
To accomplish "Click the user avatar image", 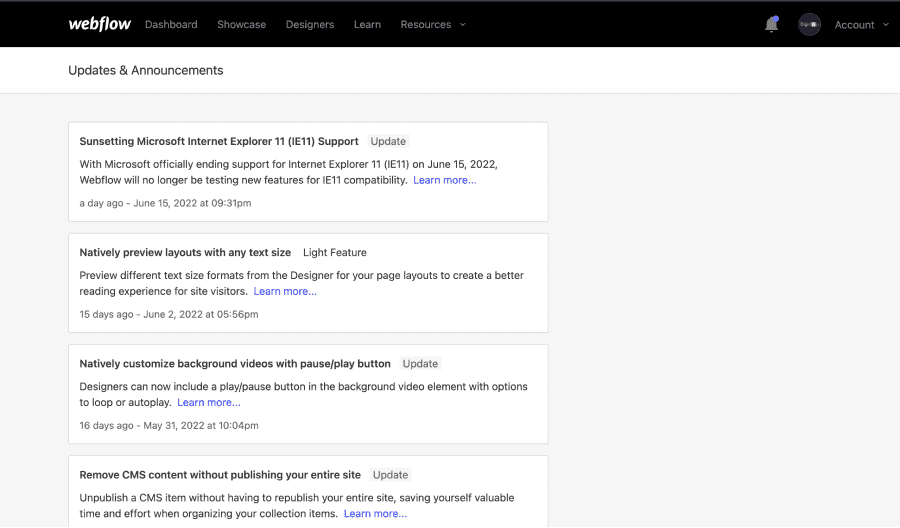I will click(809, 25).
